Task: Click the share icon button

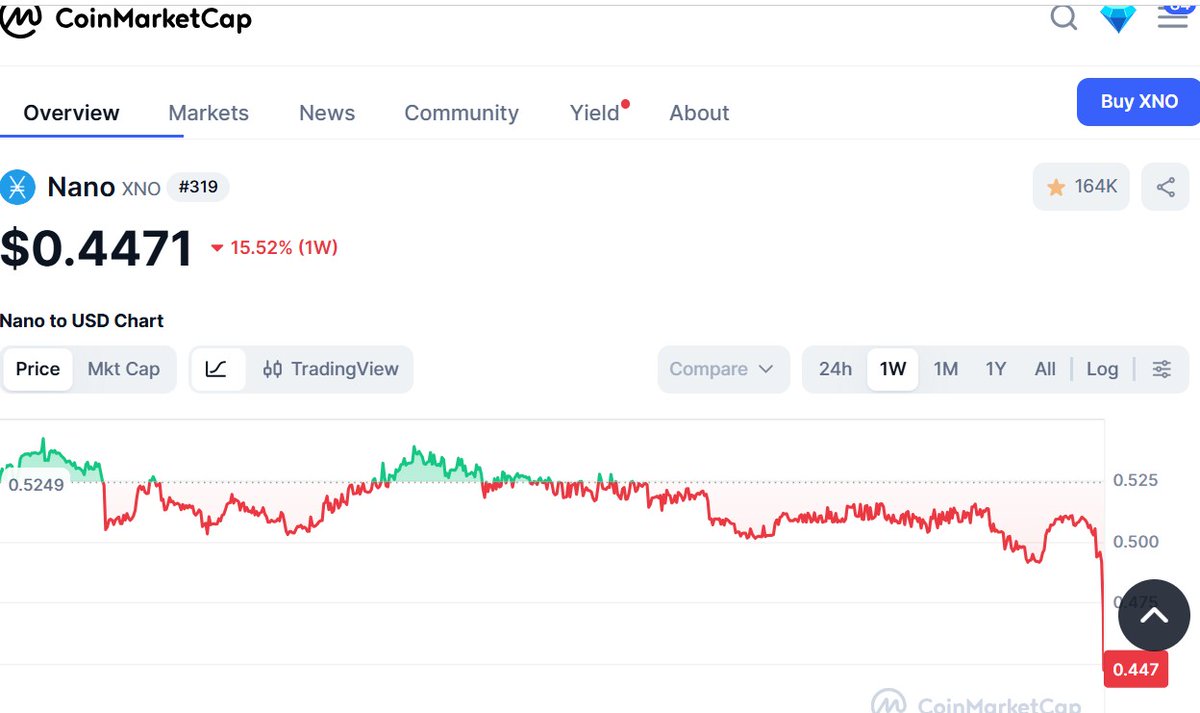Action: pyautogui.click(x=1165, y=186)
